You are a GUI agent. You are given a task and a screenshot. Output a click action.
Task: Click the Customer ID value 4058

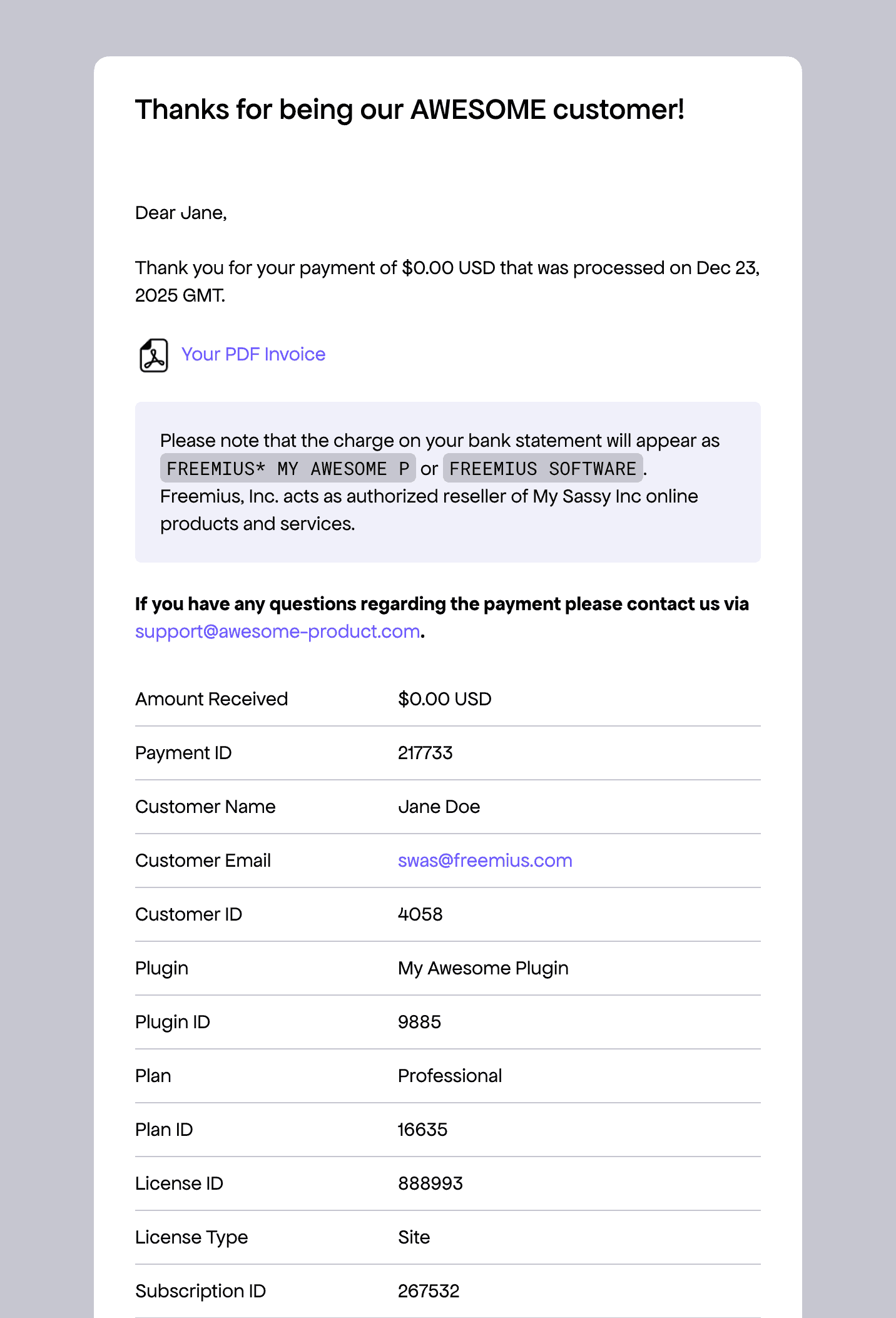coord(420,914)
